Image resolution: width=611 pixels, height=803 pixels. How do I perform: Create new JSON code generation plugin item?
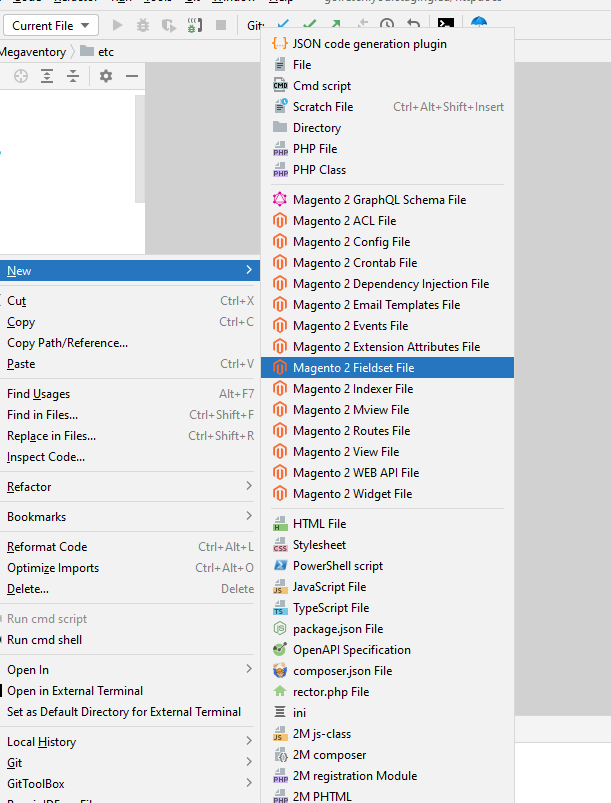coord(387,44)
